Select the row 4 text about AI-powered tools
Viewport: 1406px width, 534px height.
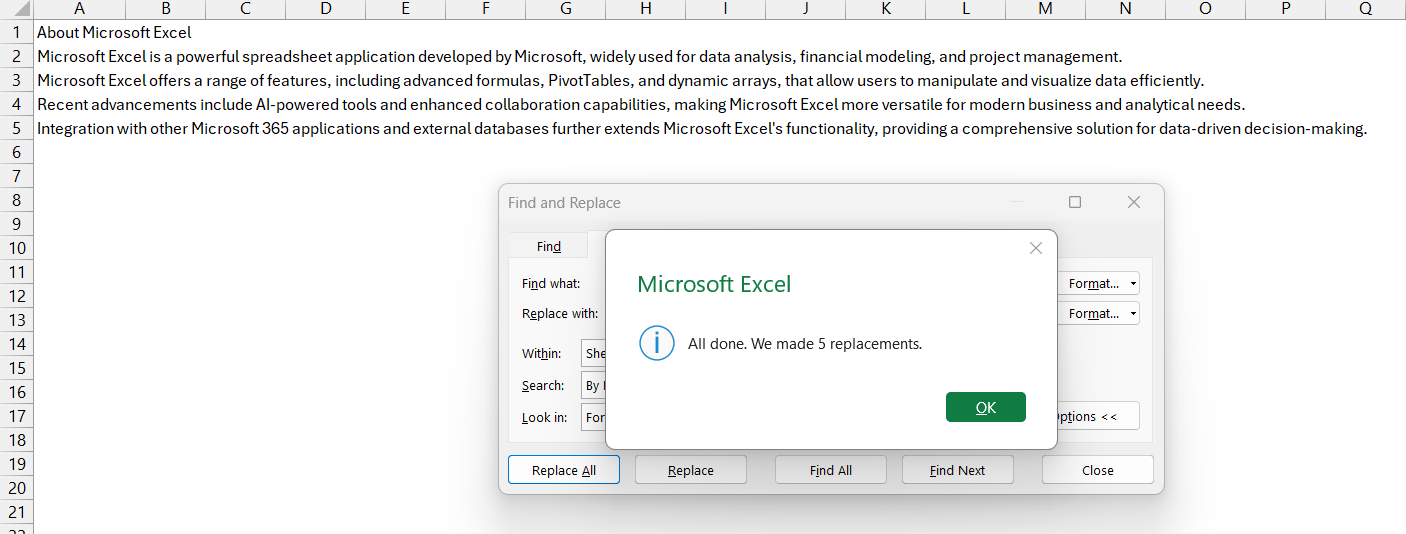click(x=641, y=104)
